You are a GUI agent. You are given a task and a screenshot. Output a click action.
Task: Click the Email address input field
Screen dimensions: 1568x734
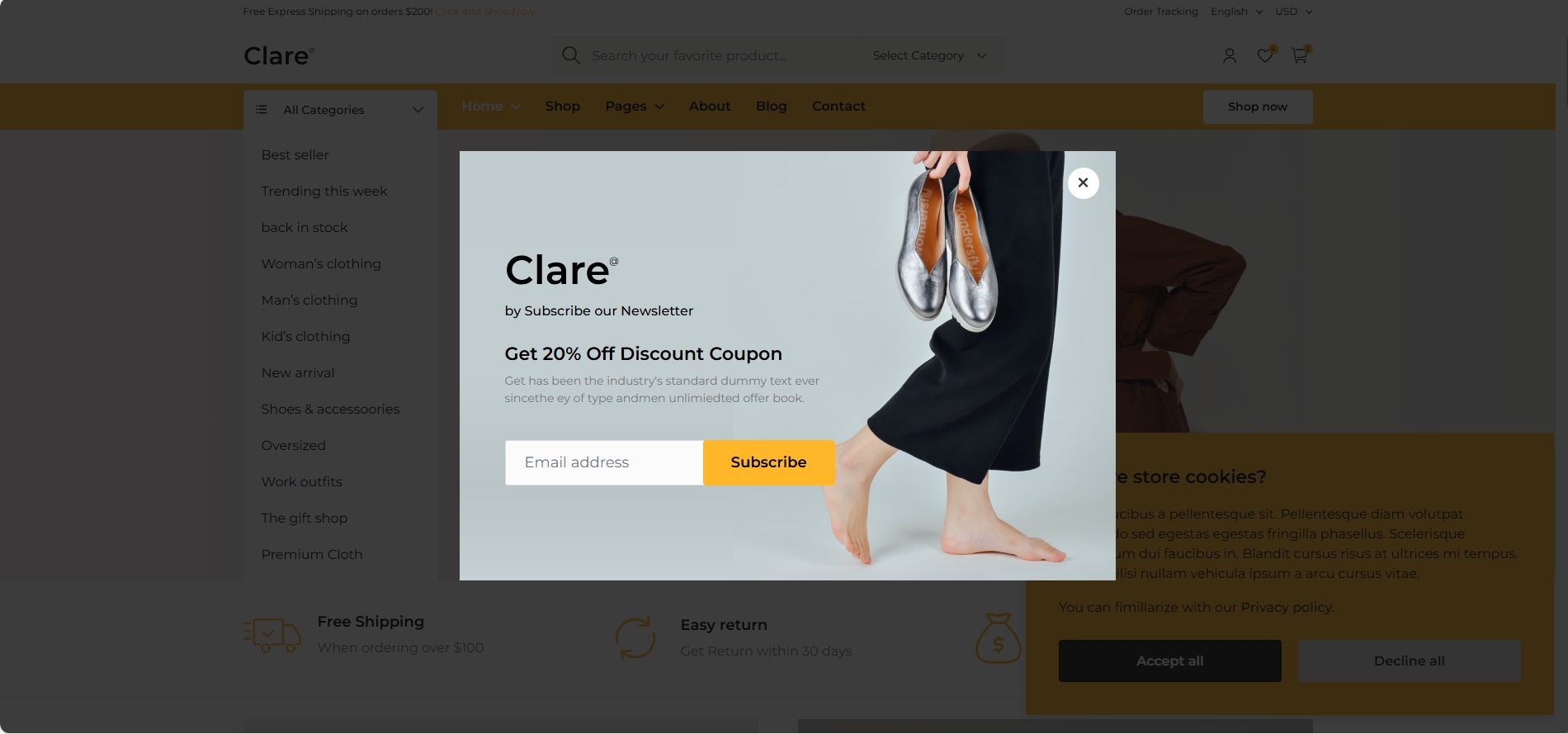click(604, 462)
